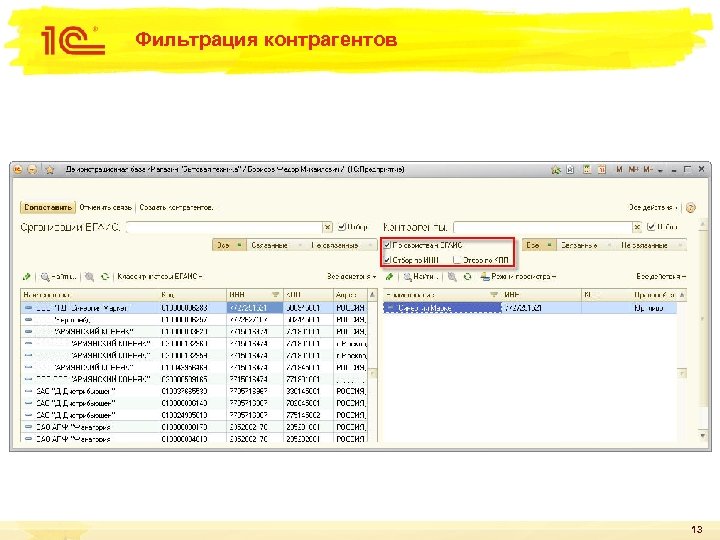Open the calculator icon in the title bar
This screenshot has width=720, height=540.
pos(587,169)
